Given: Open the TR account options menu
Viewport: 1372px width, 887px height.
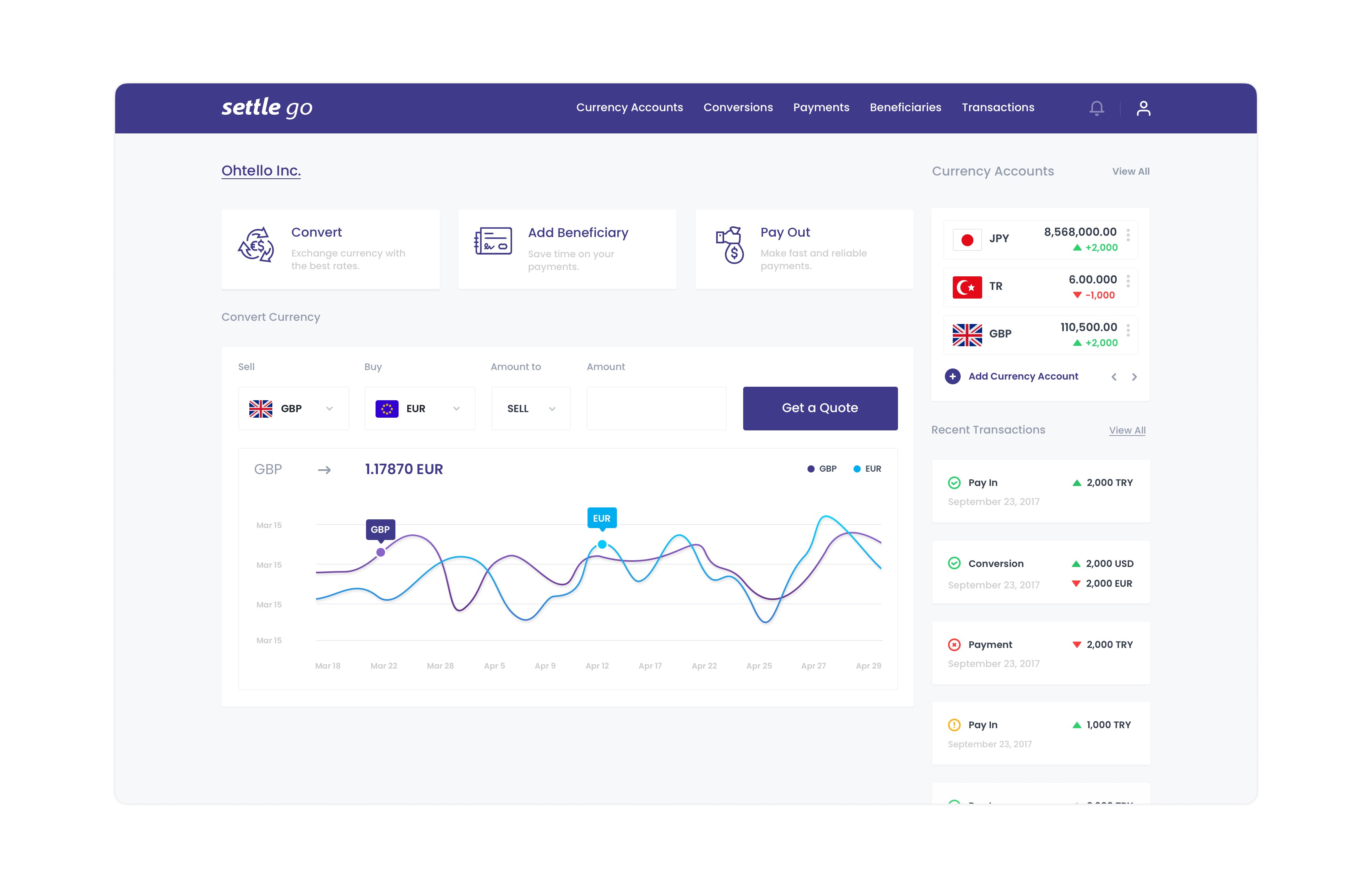Looking at the screenshot, I should (1128, 281).
